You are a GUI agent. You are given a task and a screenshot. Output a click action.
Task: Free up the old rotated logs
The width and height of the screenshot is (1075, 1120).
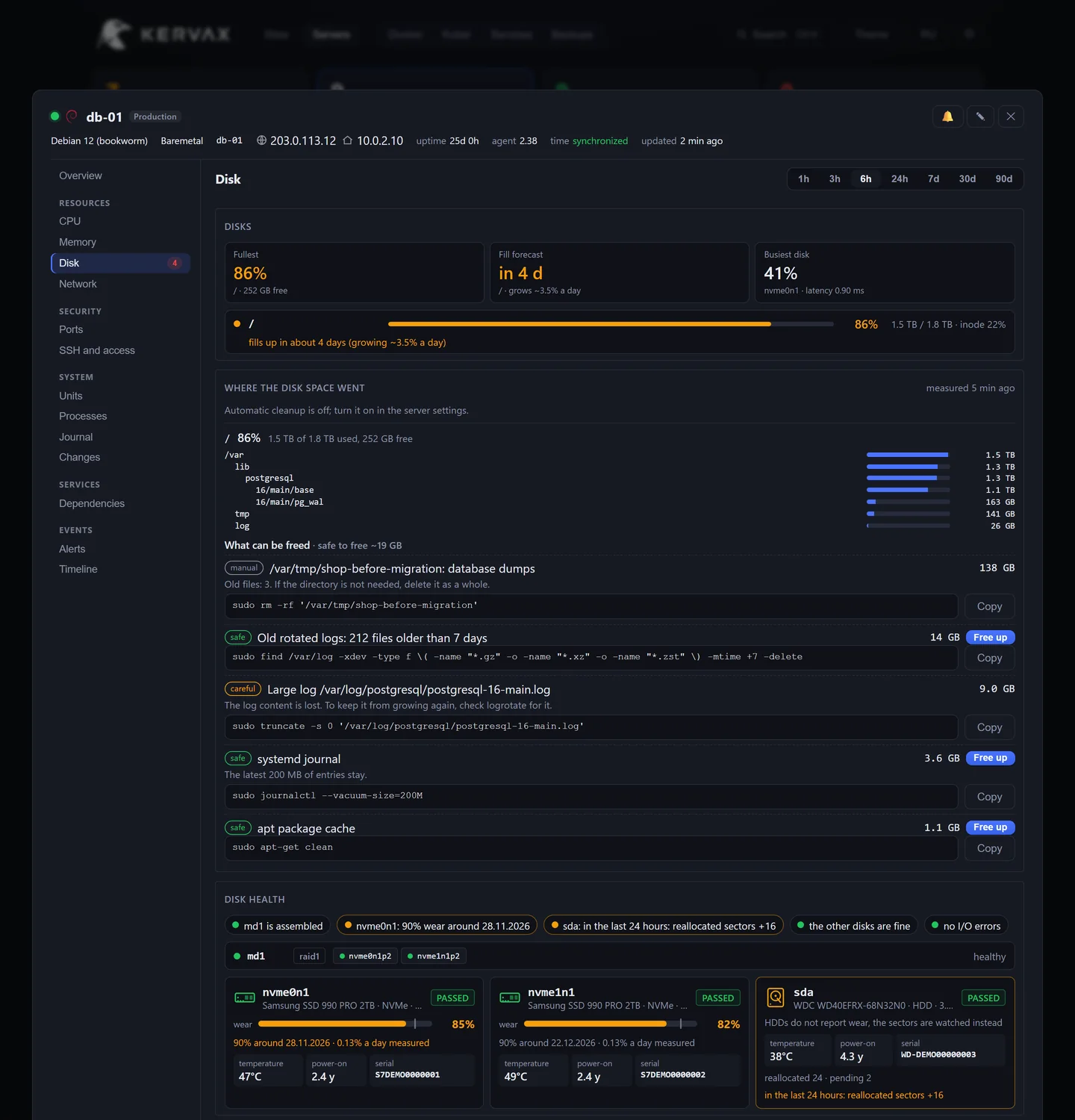click(990, 638)
